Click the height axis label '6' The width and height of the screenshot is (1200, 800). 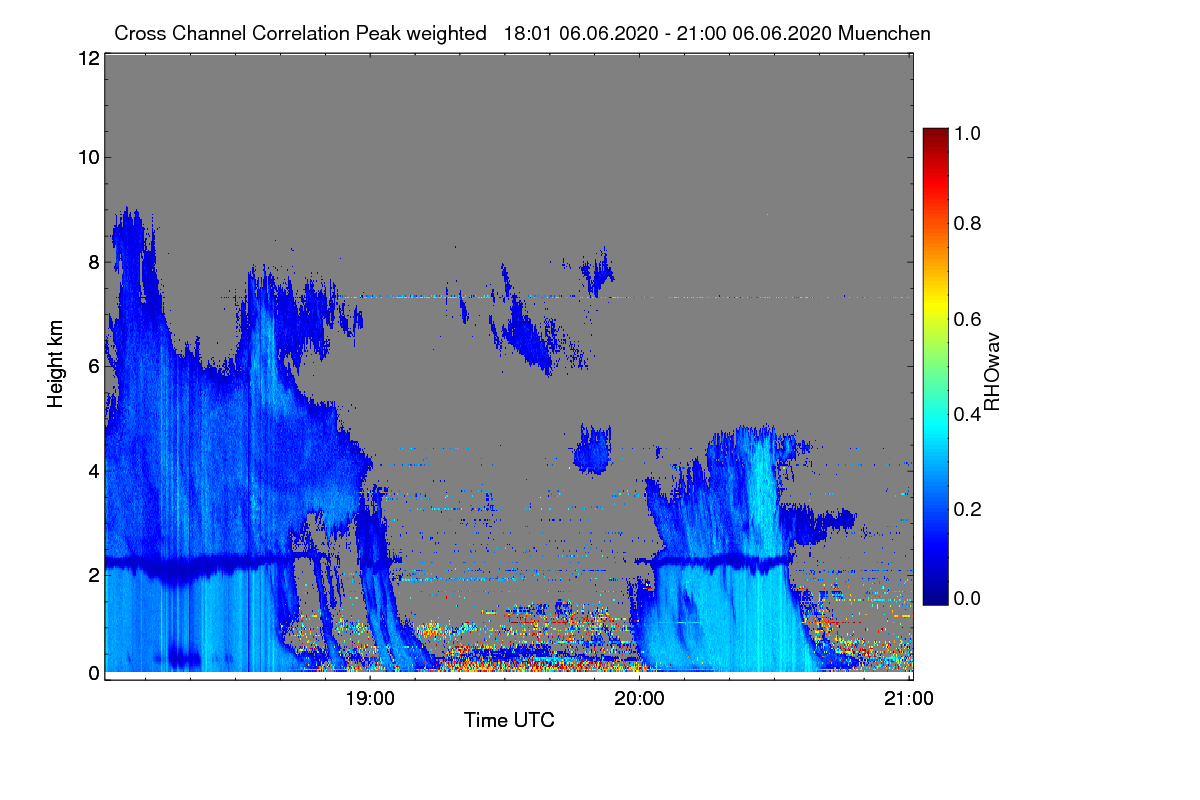[x=92, y=366]
